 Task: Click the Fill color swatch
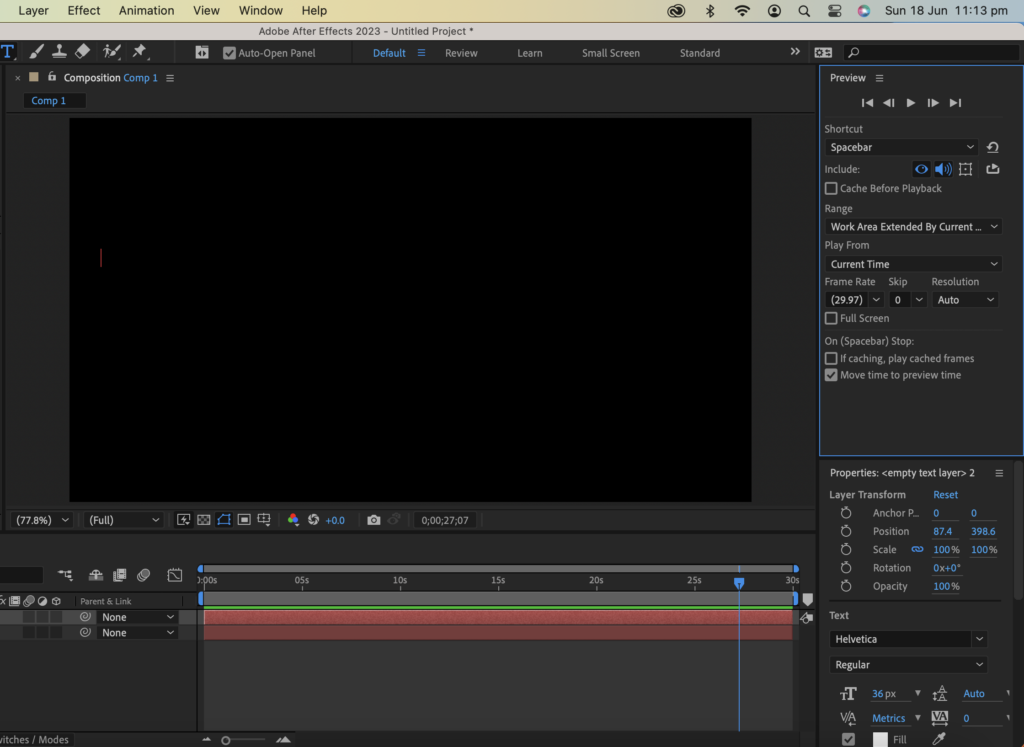coord(880,739)
